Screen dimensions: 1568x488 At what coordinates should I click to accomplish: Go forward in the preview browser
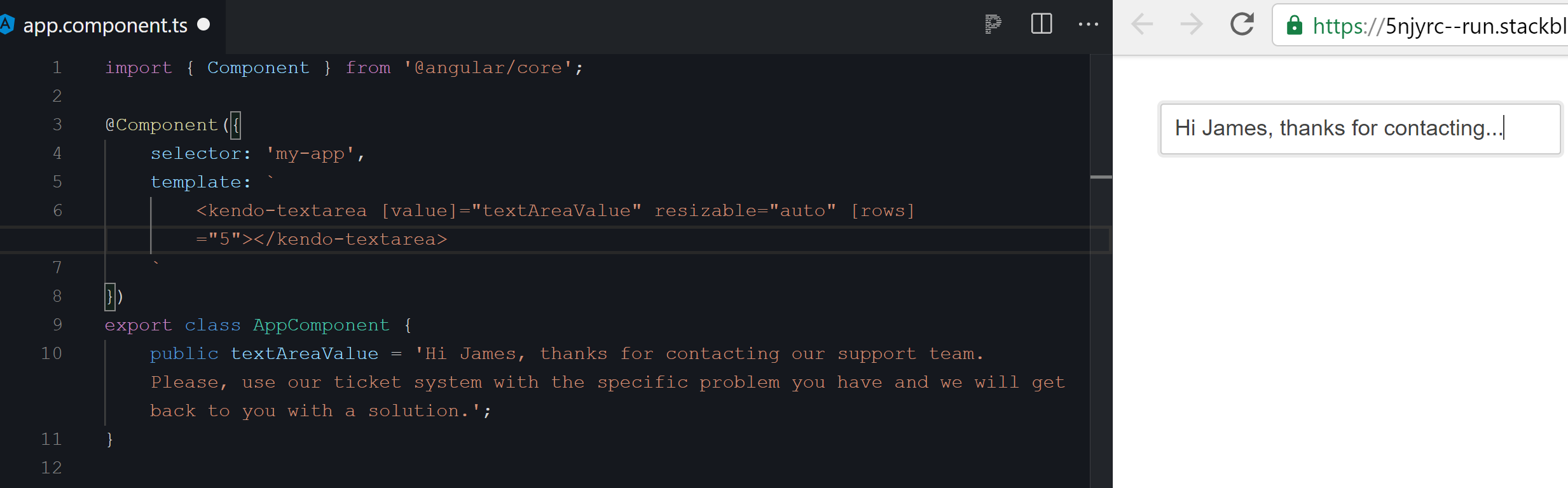(x=1191, y=25)
